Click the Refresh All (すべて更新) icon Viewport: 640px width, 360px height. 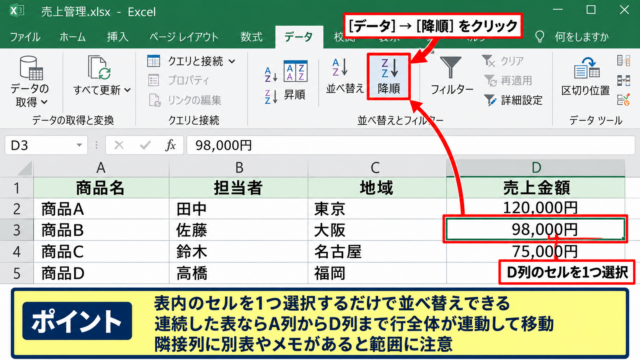point(99,67)
